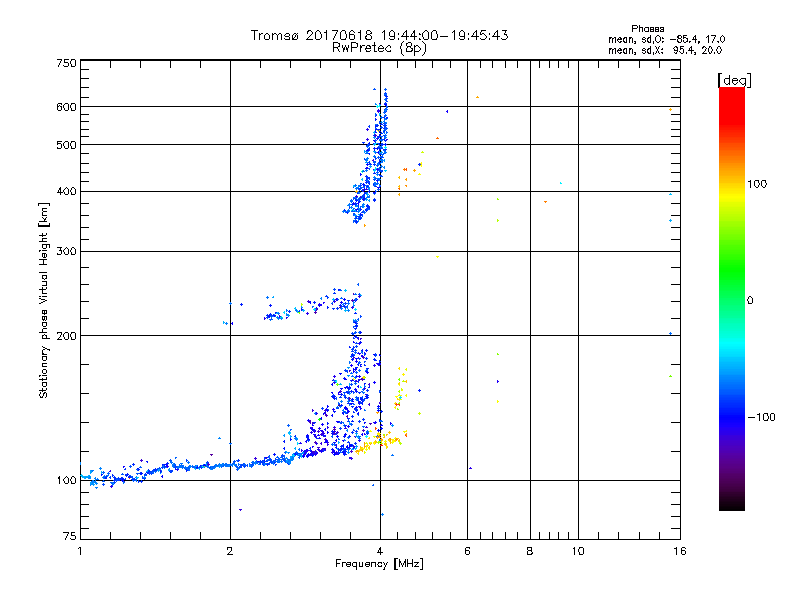Click the blue region near -100 on the color bar
800x600 pixels.
(732, 416)
